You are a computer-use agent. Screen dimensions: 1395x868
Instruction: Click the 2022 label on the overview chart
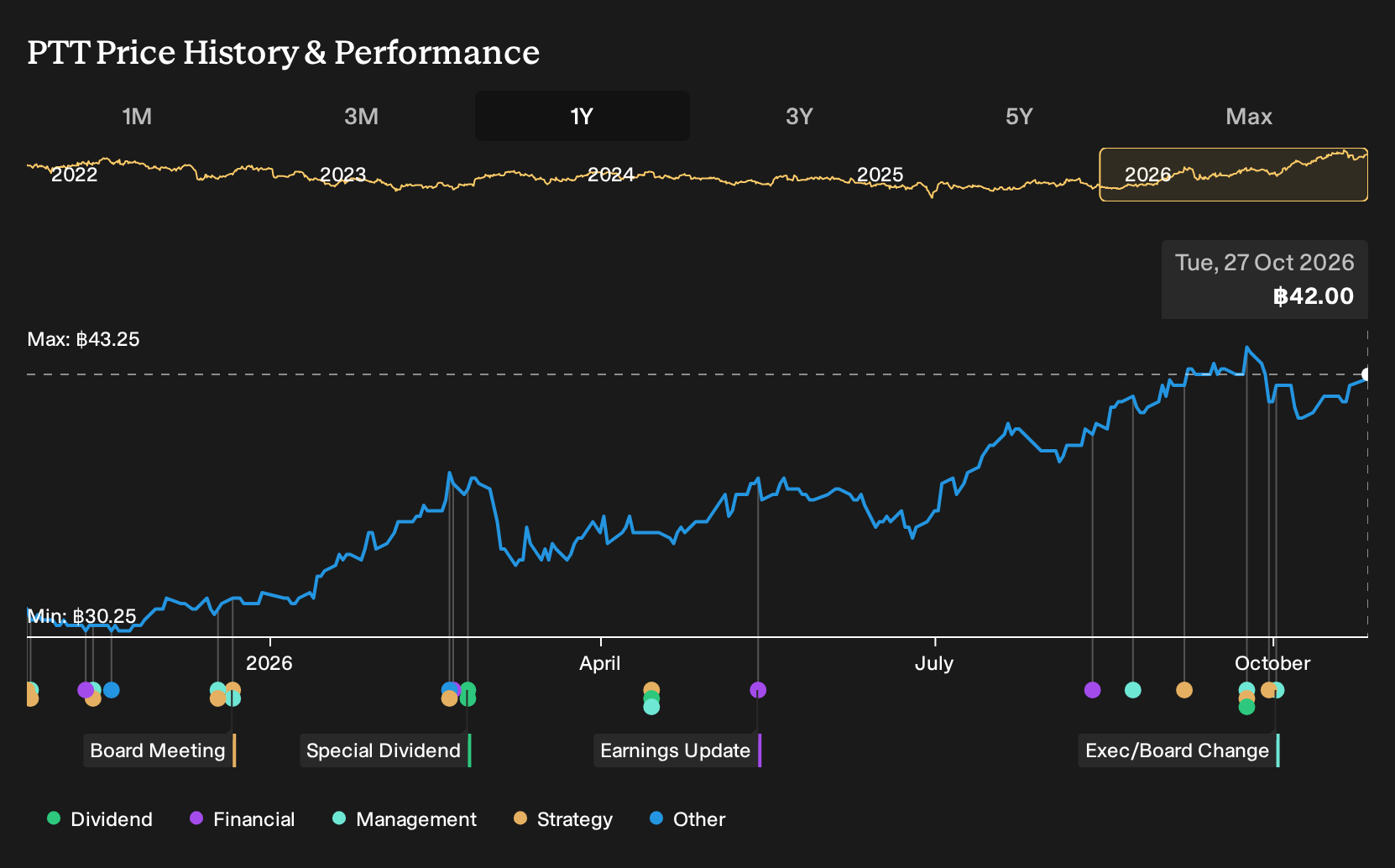75,175
